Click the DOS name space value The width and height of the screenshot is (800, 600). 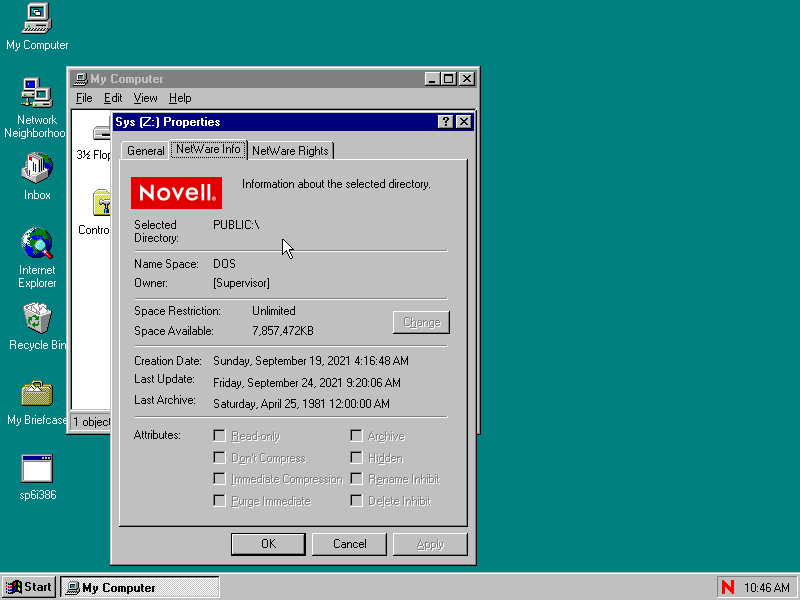coord(224,264)
